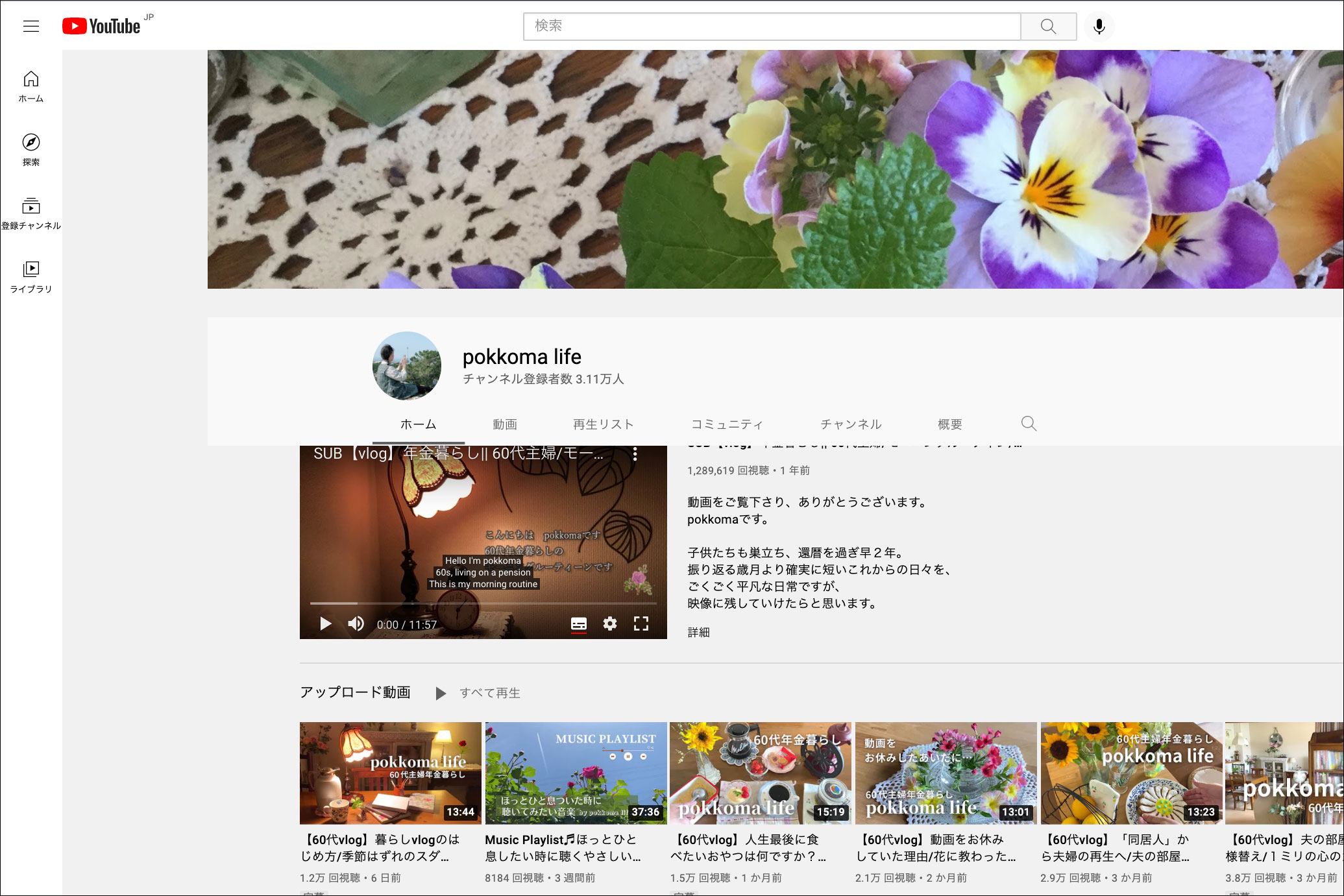Click the video progress bar
Viewport: 1344px width, 896px height.
click(x=483, y=603)
